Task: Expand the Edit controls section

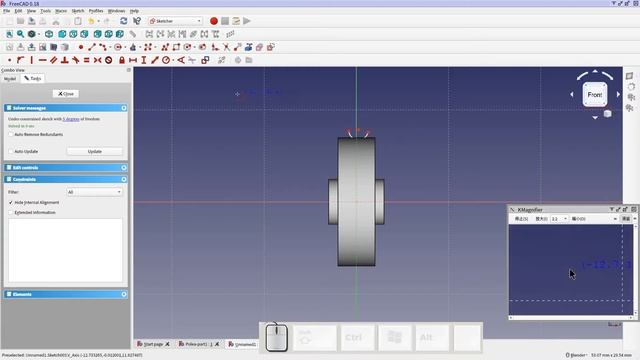Action: (124, 168)
